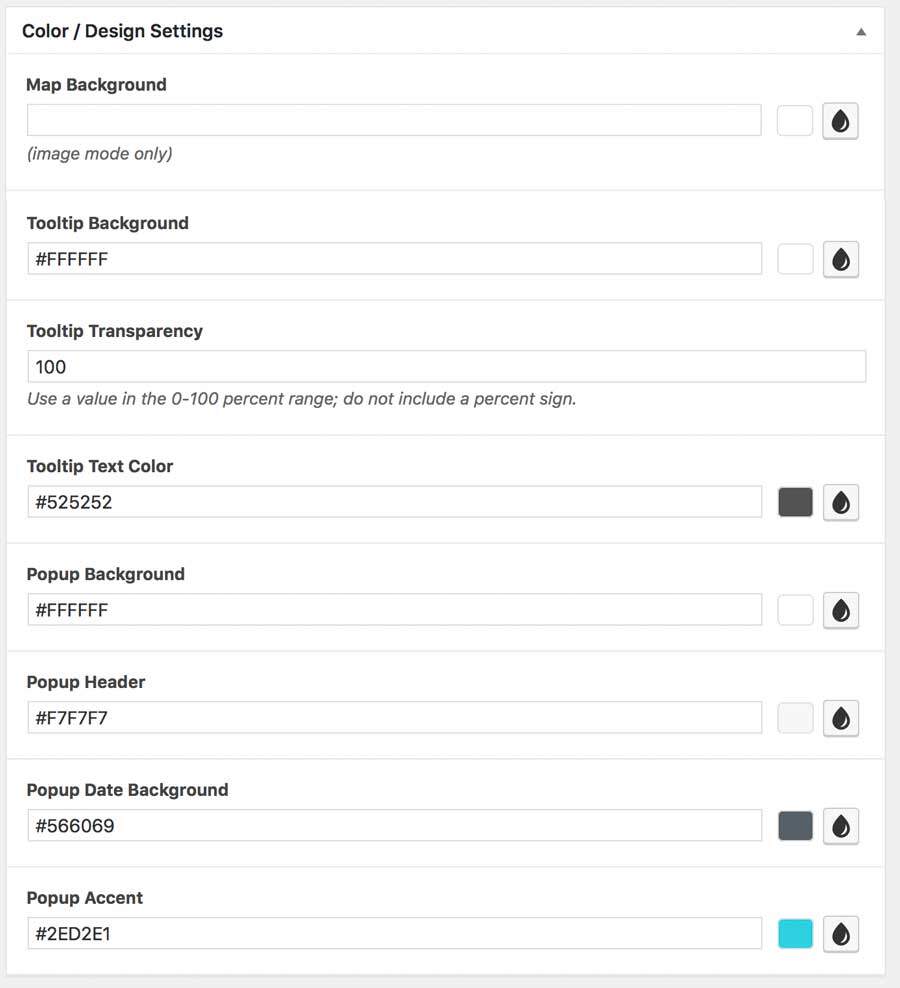Click the droplet icon for Popup Header
The height and width of the screenshot is (988, 900).
840,718
